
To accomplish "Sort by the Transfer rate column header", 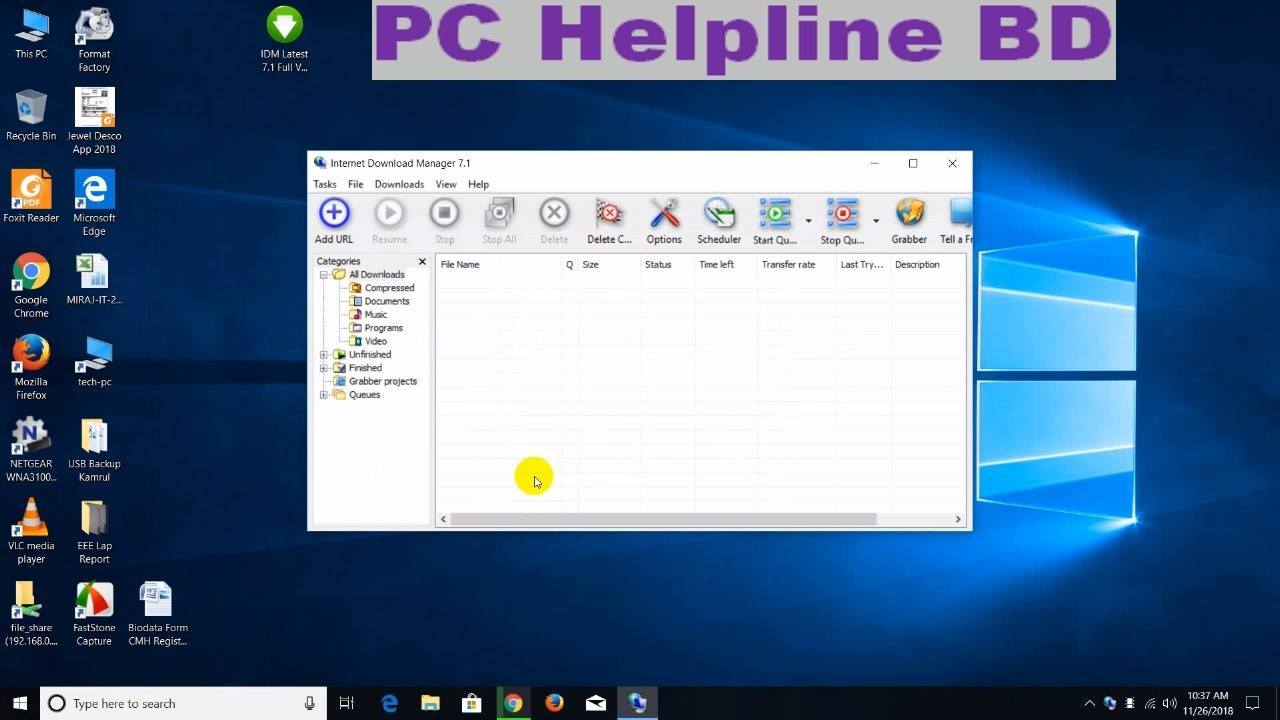I will [797, 265].
